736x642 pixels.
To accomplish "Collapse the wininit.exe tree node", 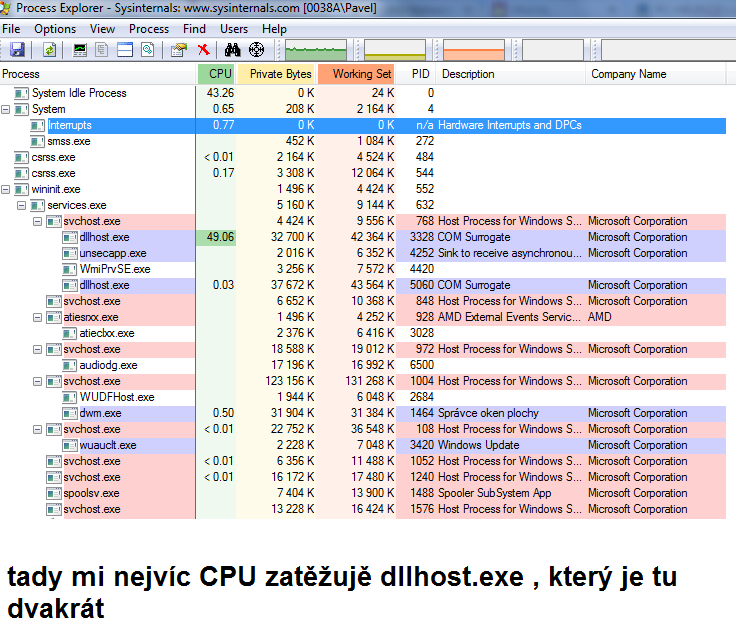I will click(x=6, y=190).
